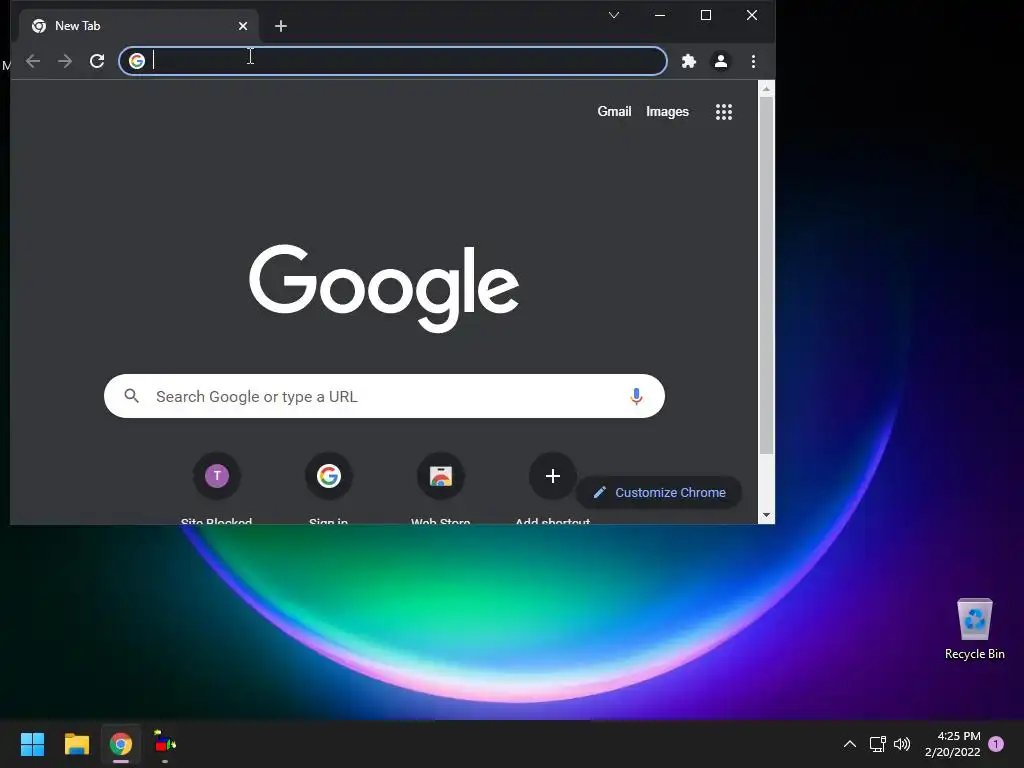Image resolution: width=1024 pixels, height=768 pixels.
Task: Click the browser forward arrow
Action: pos(65,61)
